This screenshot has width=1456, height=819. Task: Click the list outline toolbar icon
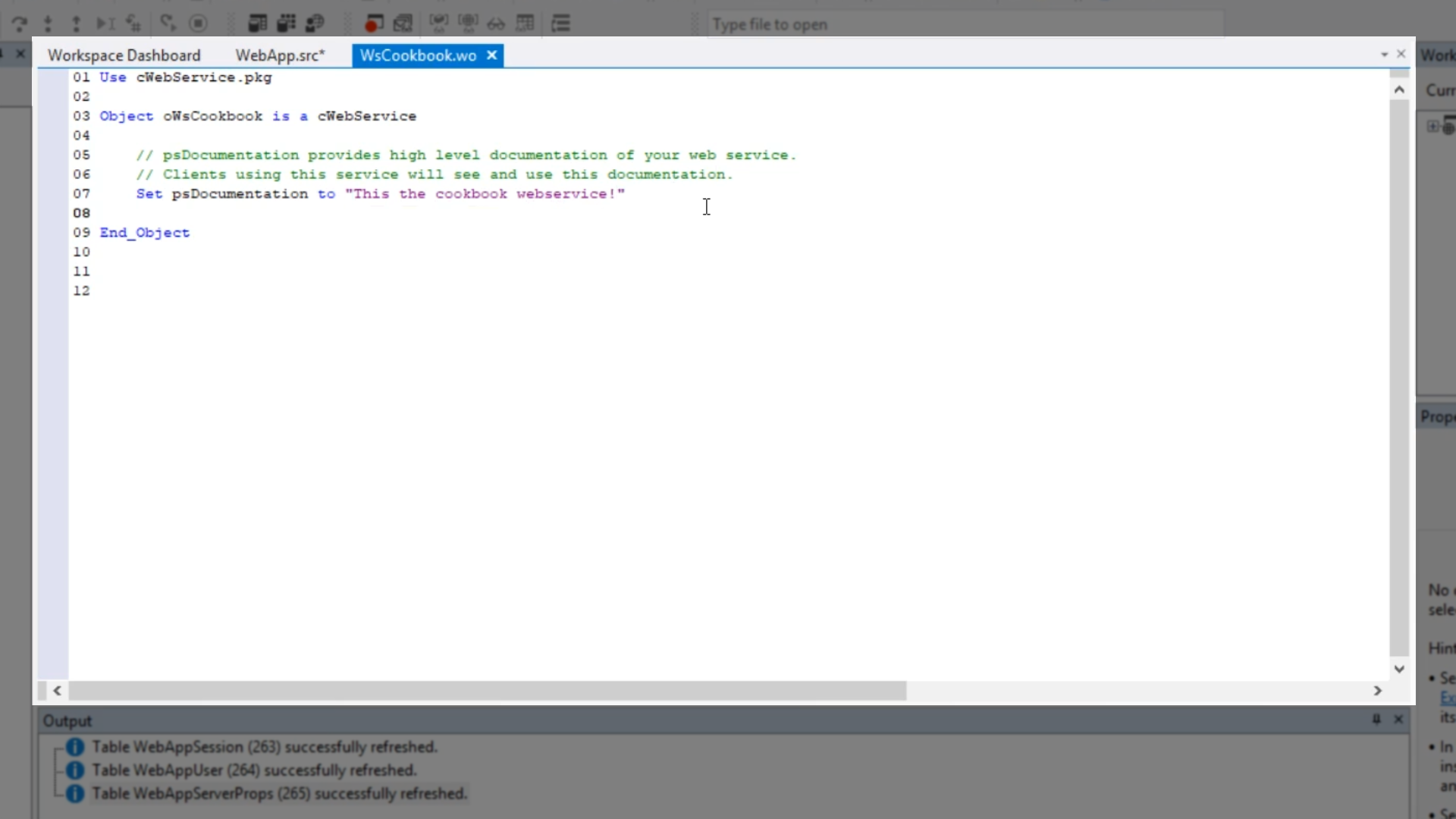(x=560, y=24)
